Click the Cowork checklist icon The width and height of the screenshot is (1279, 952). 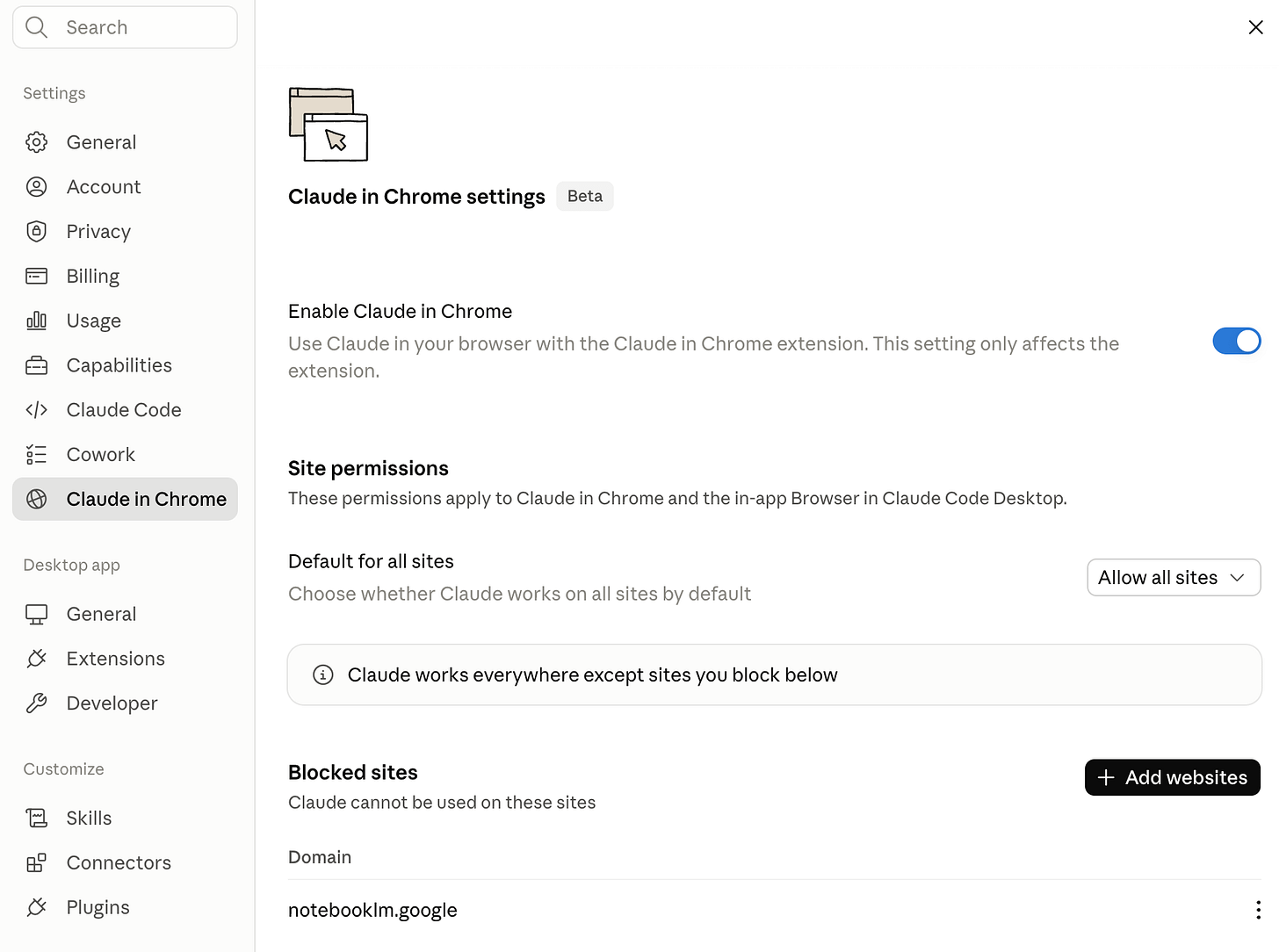tap(36, 454)
